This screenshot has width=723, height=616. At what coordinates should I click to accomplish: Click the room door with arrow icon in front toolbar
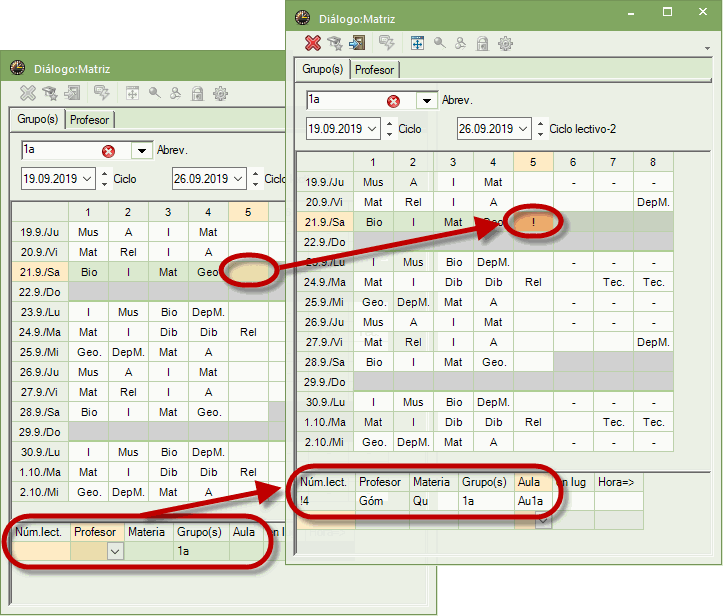pyautogui.click(x=357, y=43)
